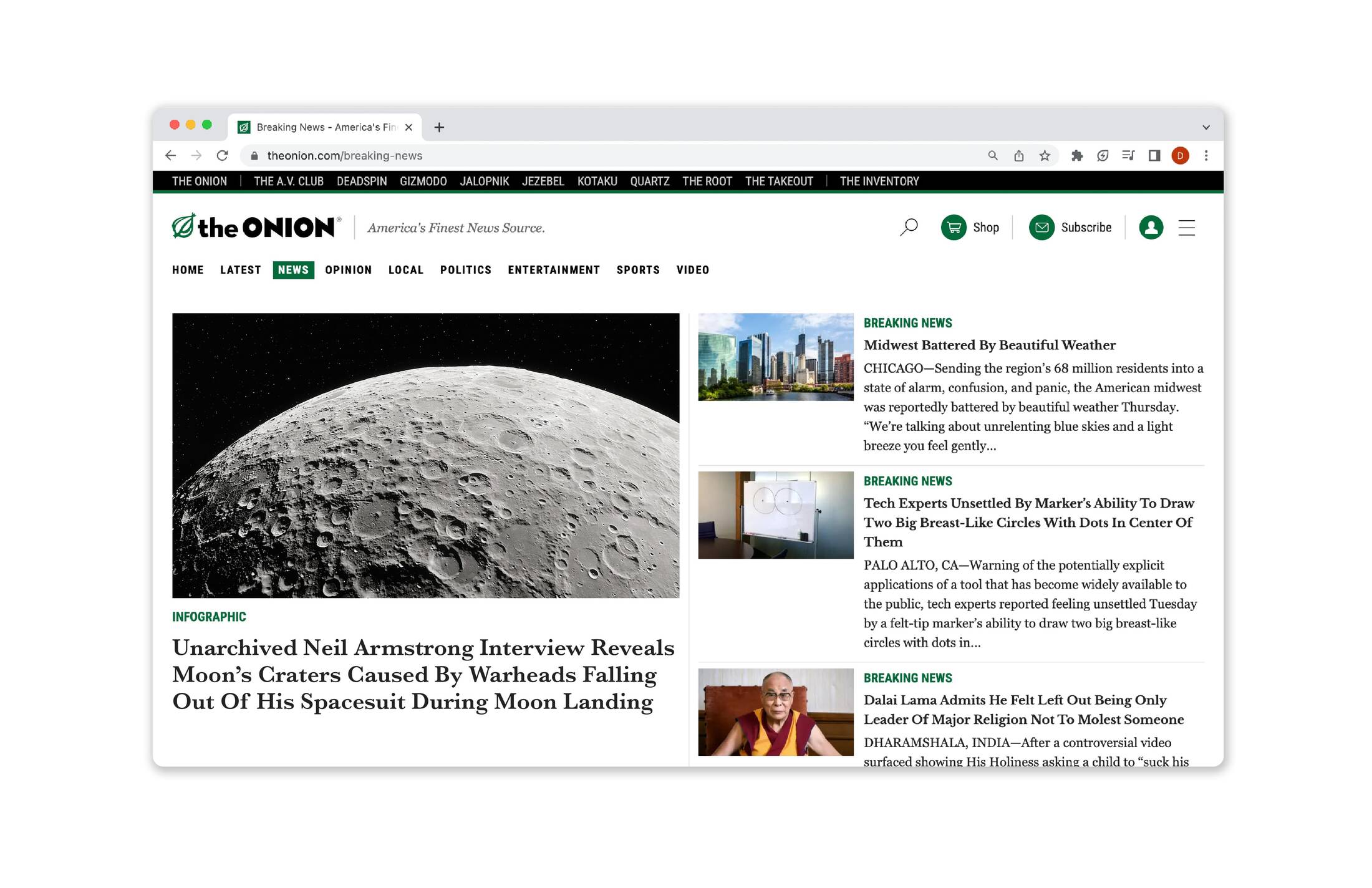Open the SPORTS section

click(x=638, y=270)
